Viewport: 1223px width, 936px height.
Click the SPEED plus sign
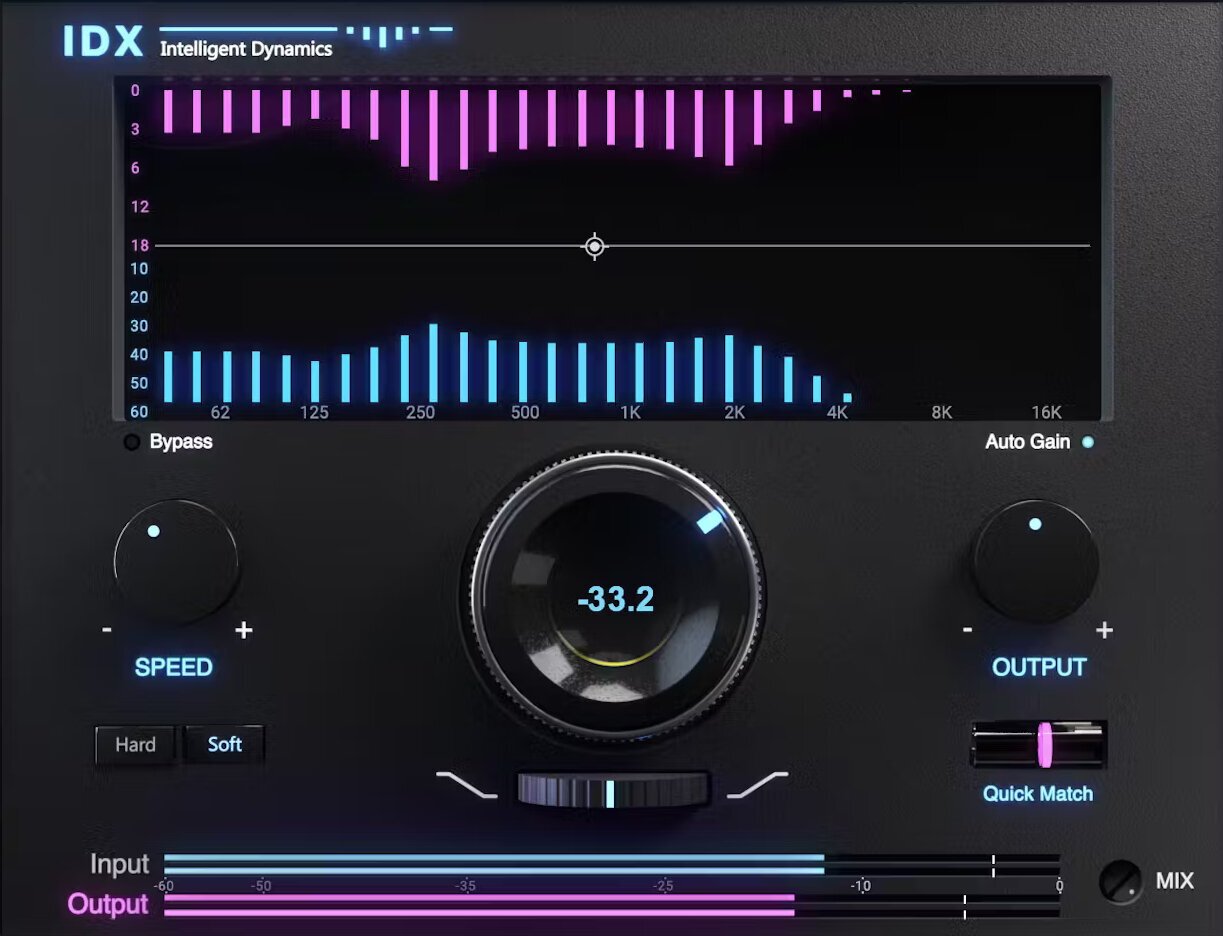pyautogui.click(x=244, y=630)
